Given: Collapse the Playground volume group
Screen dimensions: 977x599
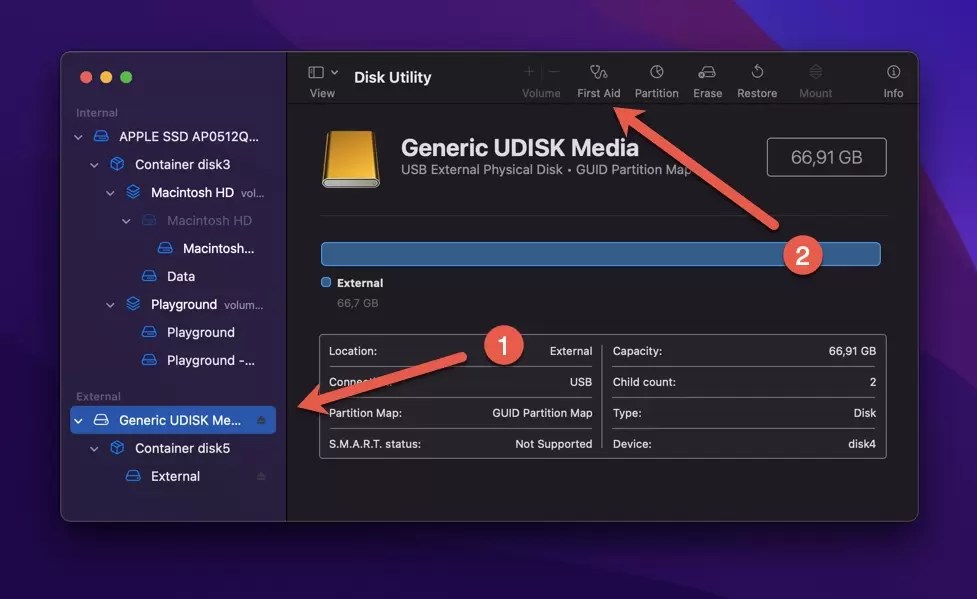Looking at the screenshot, I should click(x=109, y=304).
